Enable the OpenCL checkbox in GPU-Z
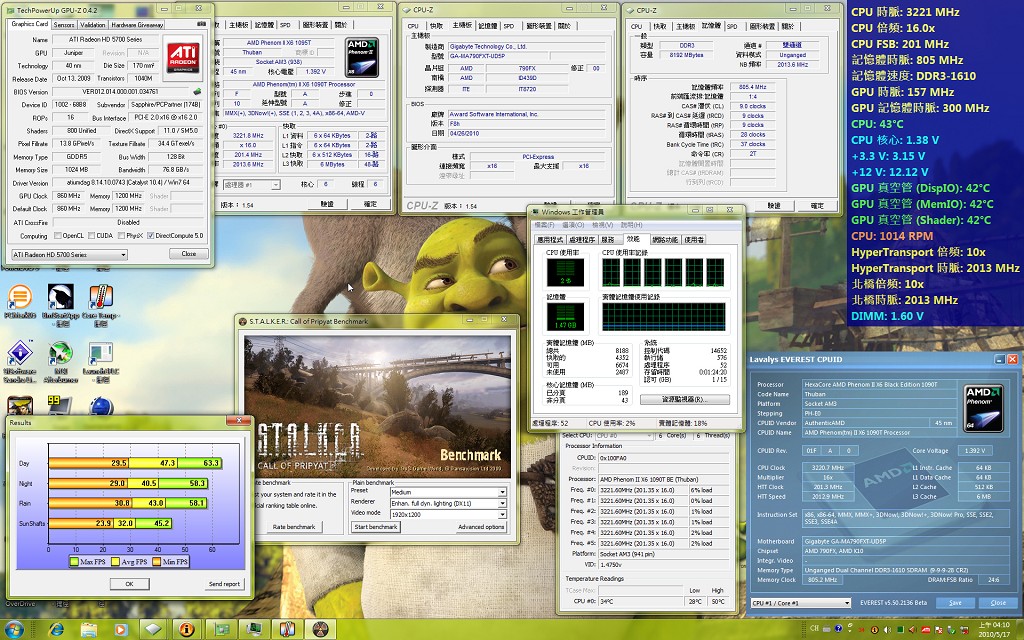Image resolution: width=1024 pixels, height=640 pixels. click(57, 236)
